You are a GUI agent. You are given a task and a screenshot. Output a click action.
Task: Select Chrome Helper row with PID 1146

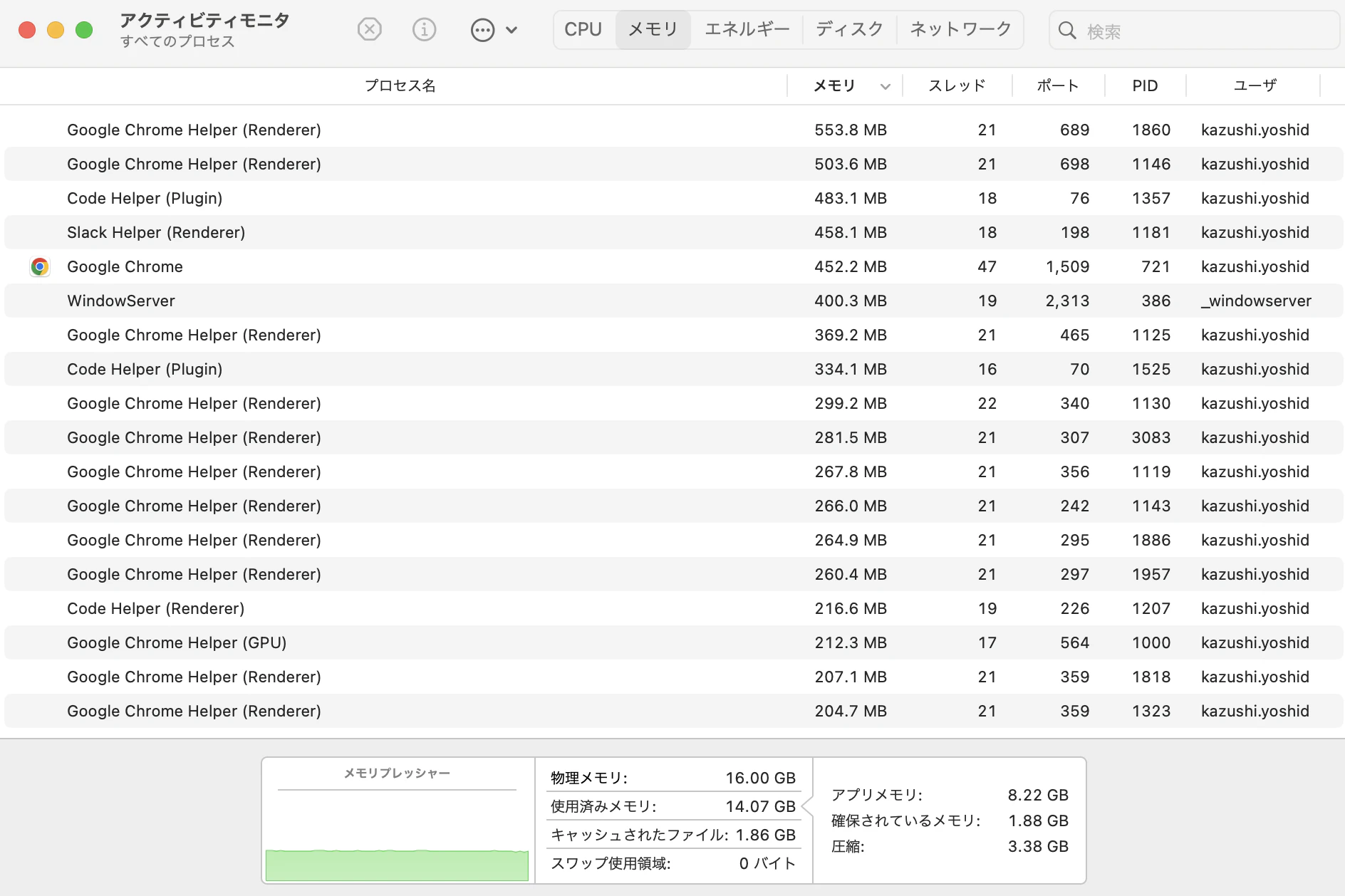(674, 164)
